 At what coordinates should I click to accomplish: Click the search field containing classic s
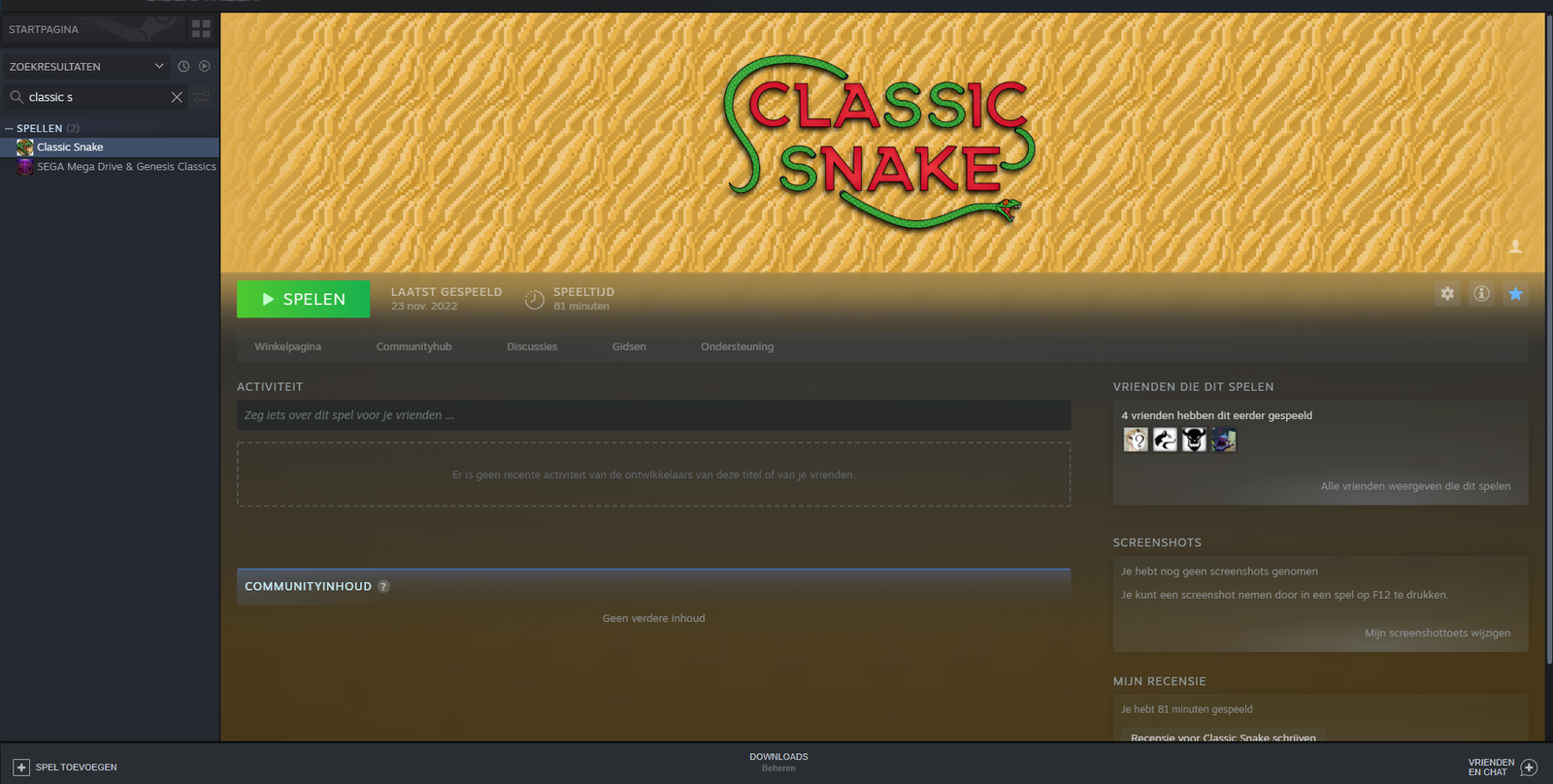tap(97, 97)
